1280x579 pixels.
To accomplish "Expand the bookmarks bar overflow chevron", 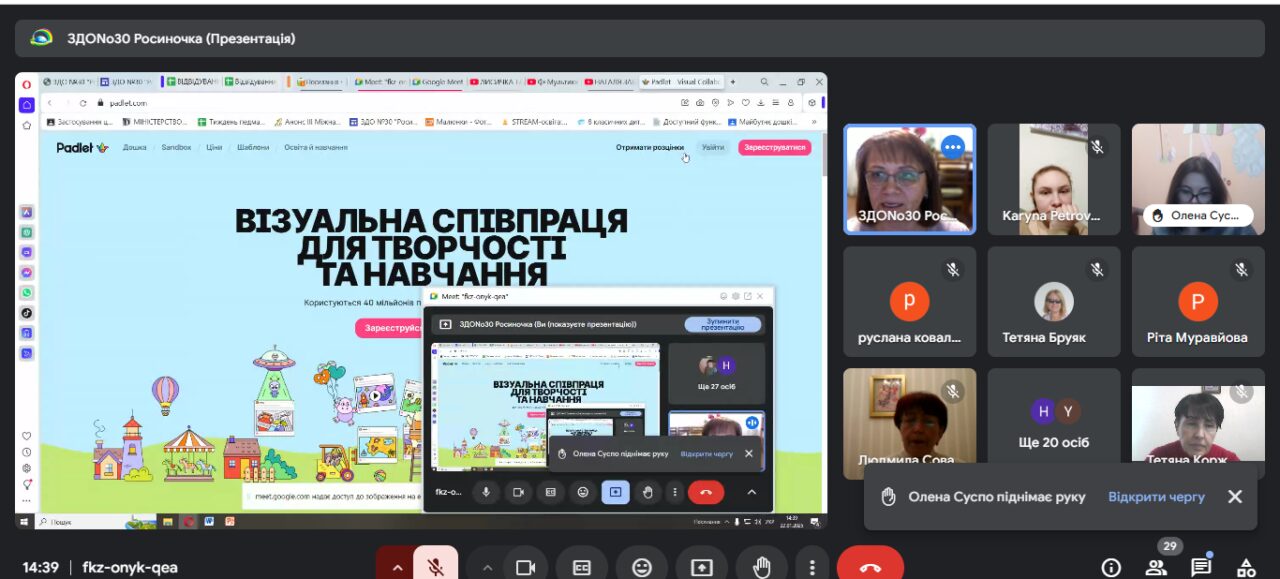I will click(814, 122).
